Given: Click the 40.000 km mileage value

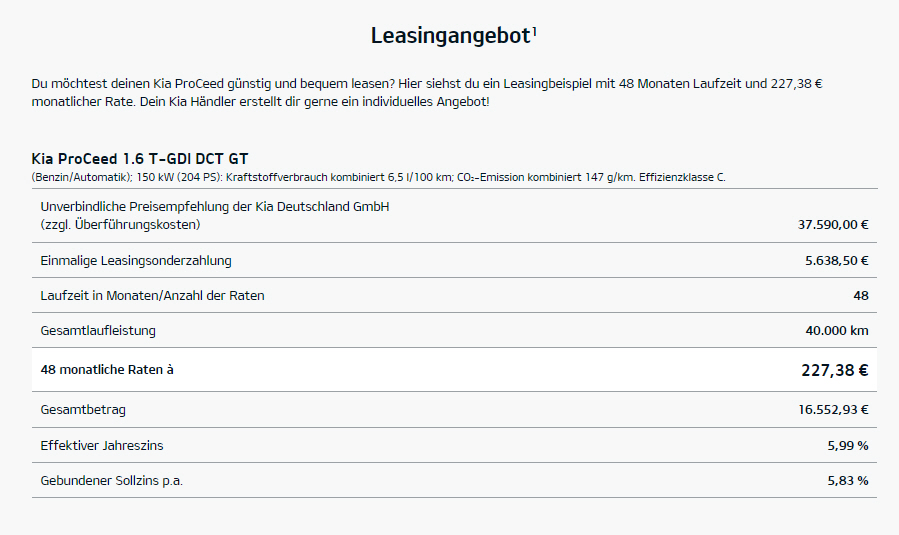Looking at the screenshot, I should click(x=837, y=331).
